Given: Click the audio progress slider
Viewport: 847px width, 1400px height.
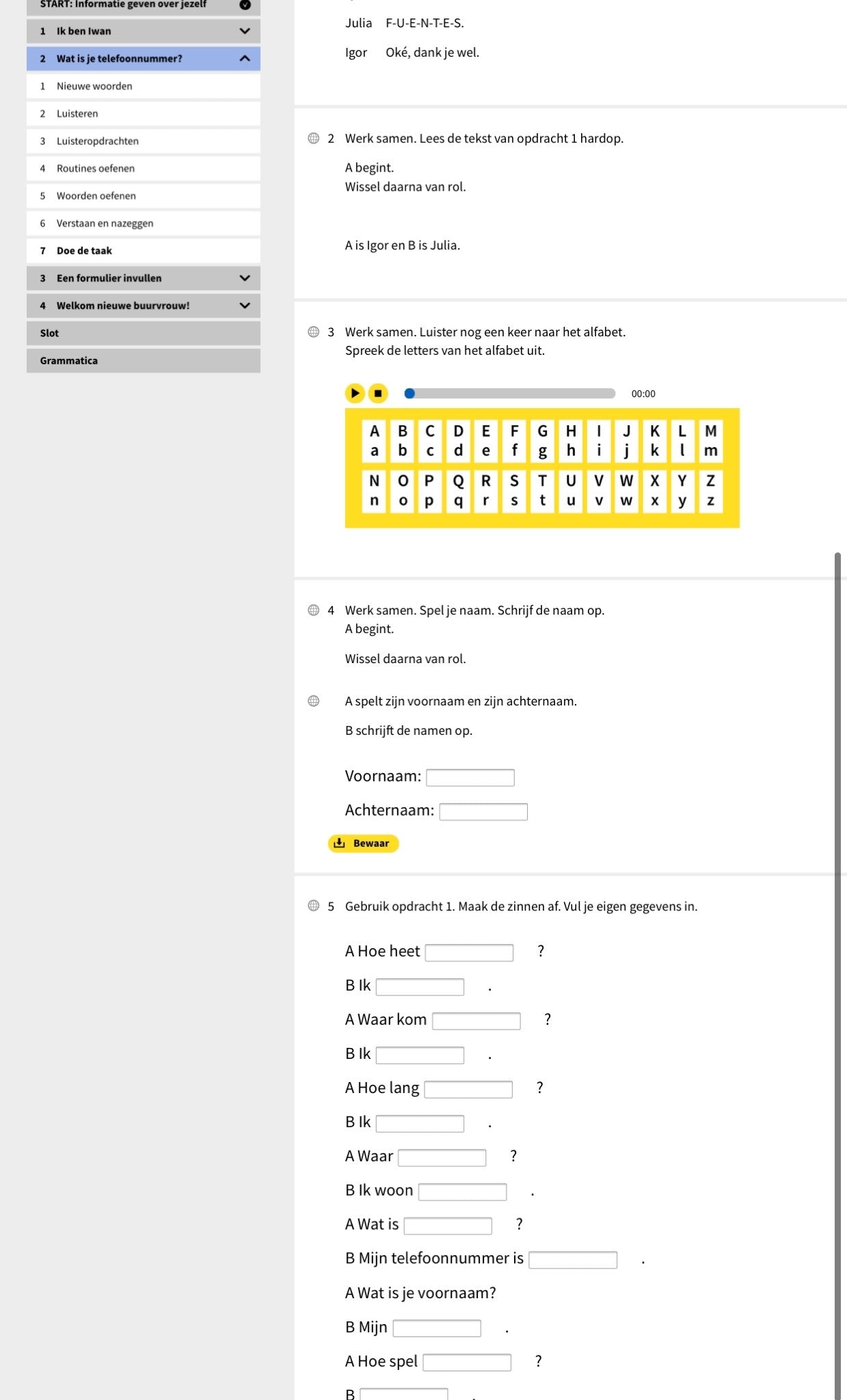Looking at the screenshot, I should 511,393.
